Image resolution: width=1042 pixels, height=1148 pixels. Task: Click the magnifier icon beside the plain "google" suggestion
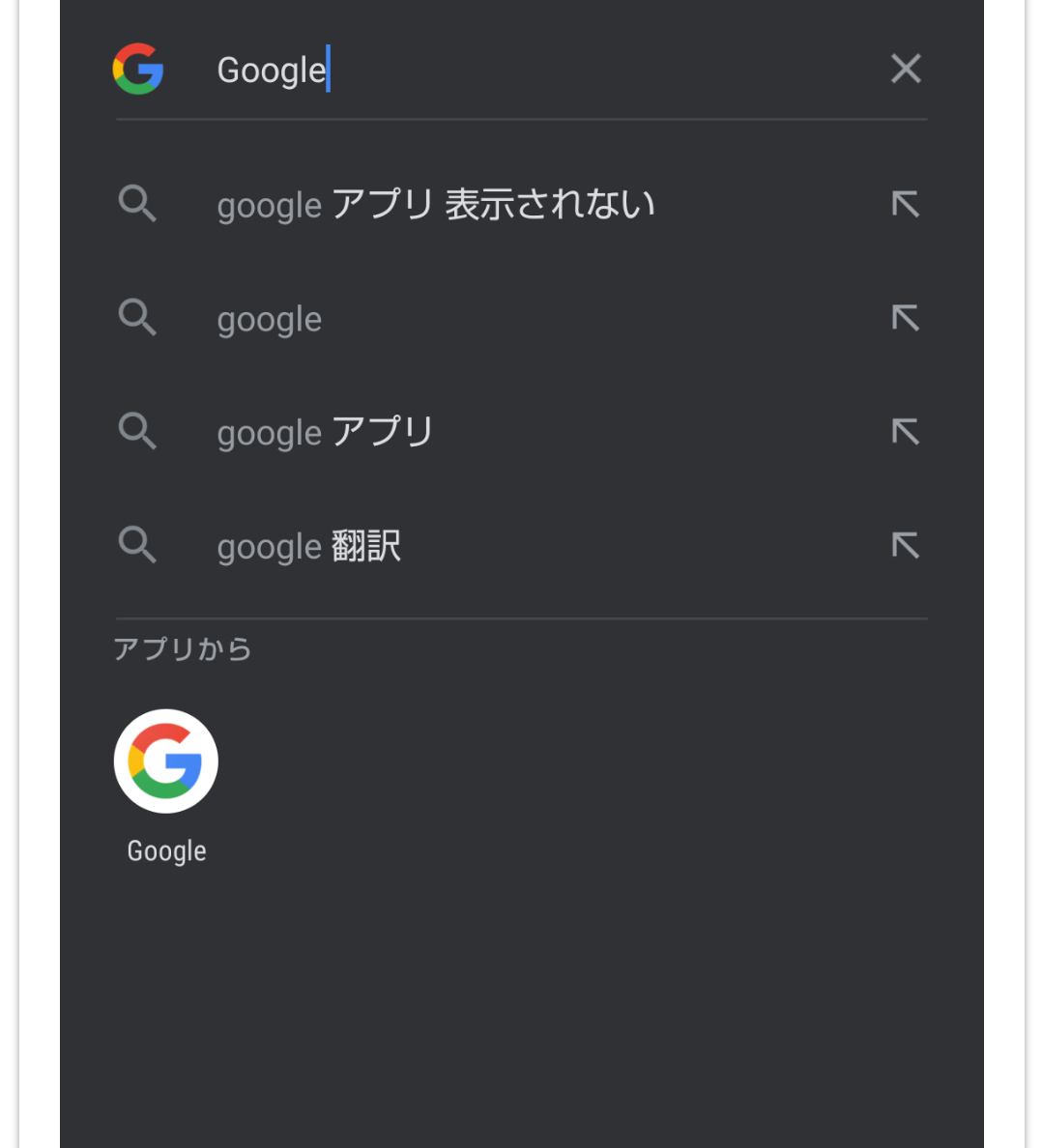click(x=137, y=317)
